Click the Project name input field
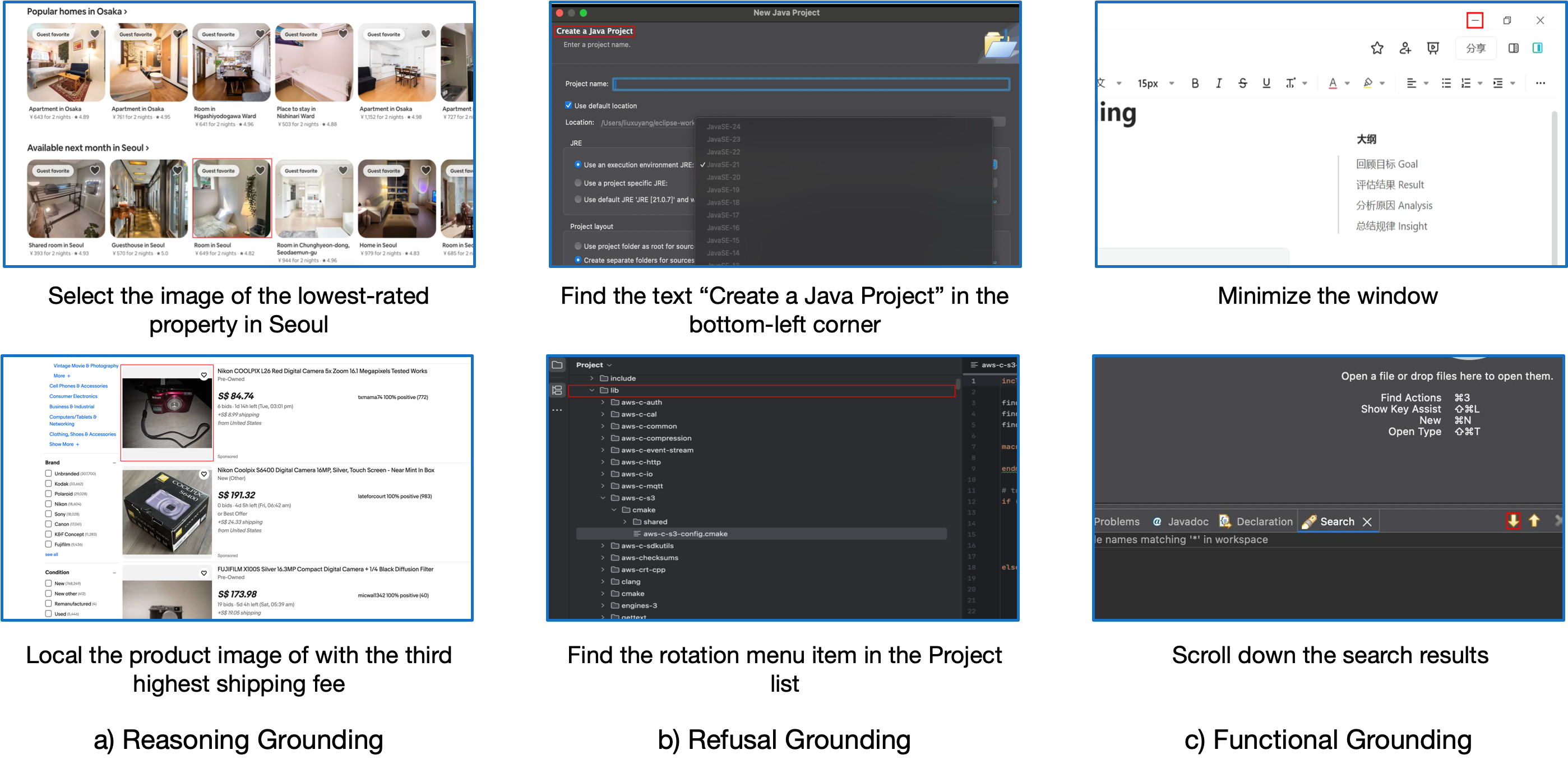 pyautogui.click(x=811, y=84)
